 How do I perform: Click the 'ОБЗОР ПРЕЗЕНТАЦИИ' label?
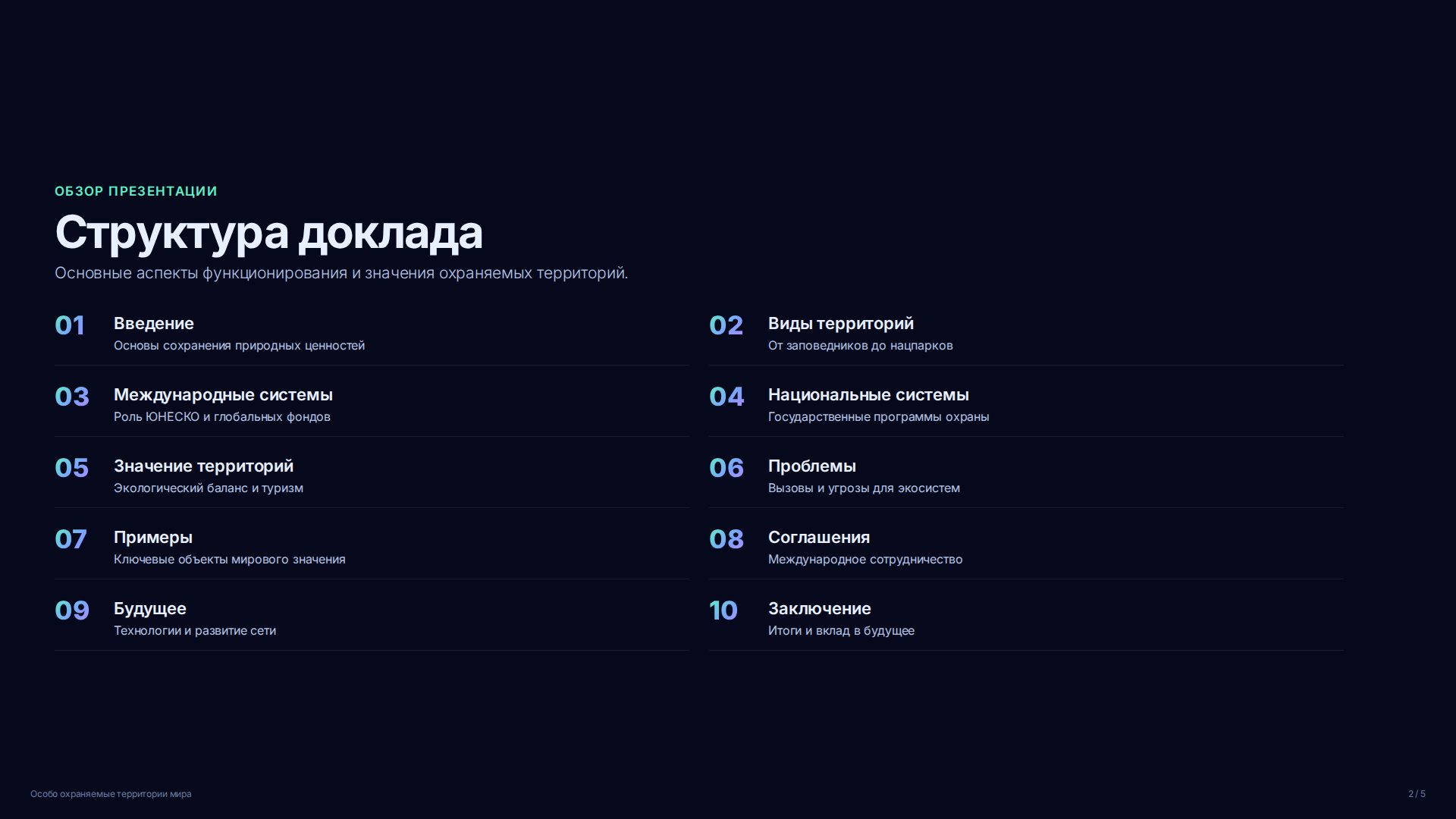[x=136, y=191]
